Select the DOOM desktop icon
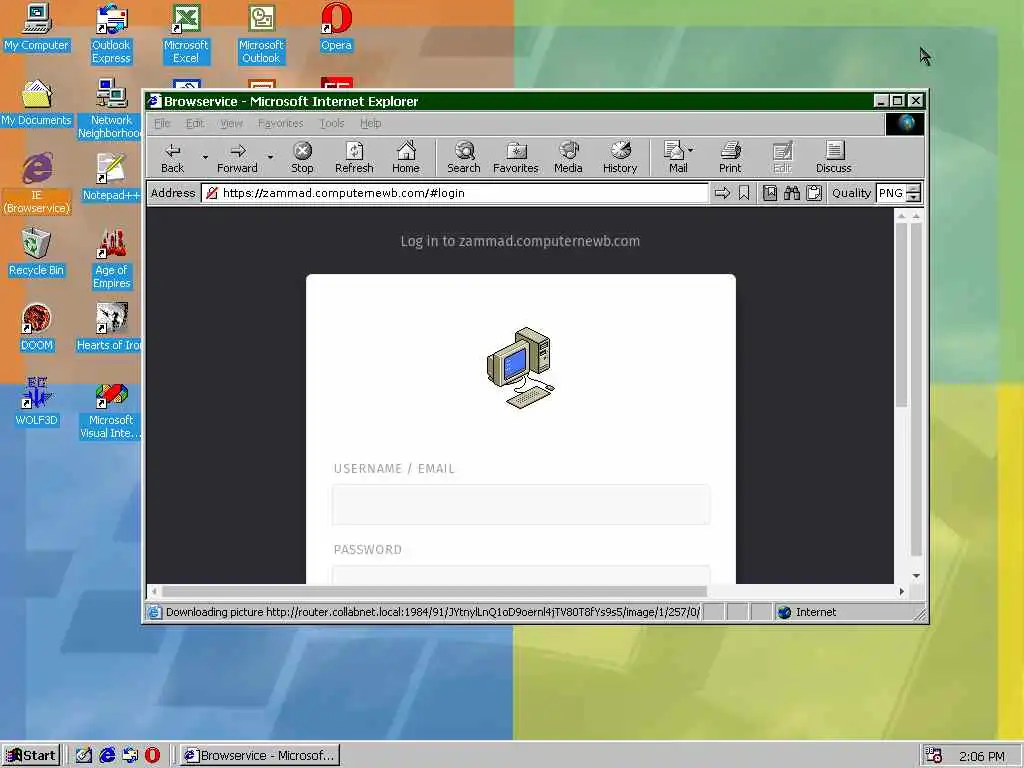The image size is (1024, 768). click(x=37, y=327)
